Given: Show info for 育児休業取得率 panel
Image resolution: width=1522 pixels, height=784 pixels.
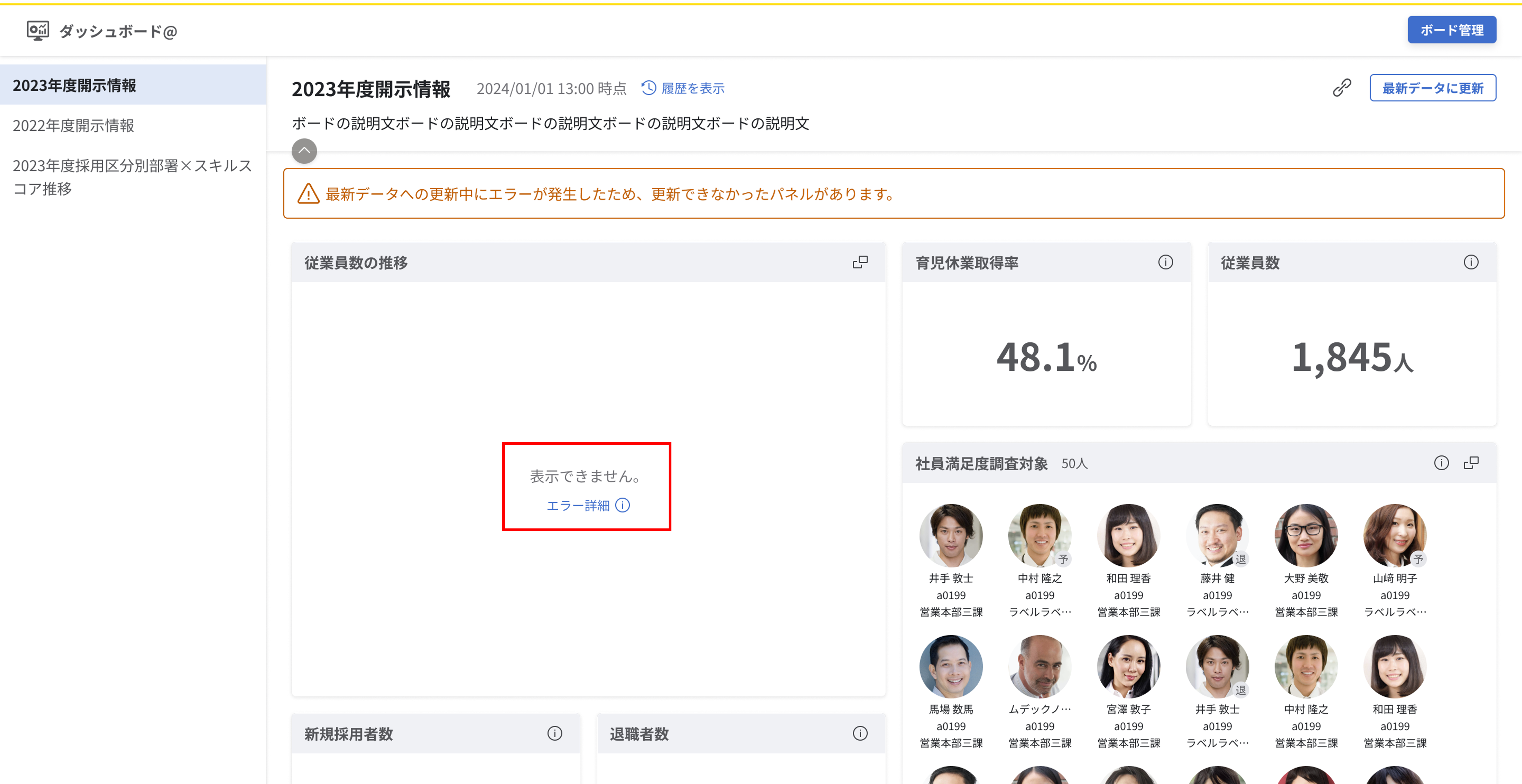Looking at the screenshot, I should pyautogui.click(x=1165, y=262).
